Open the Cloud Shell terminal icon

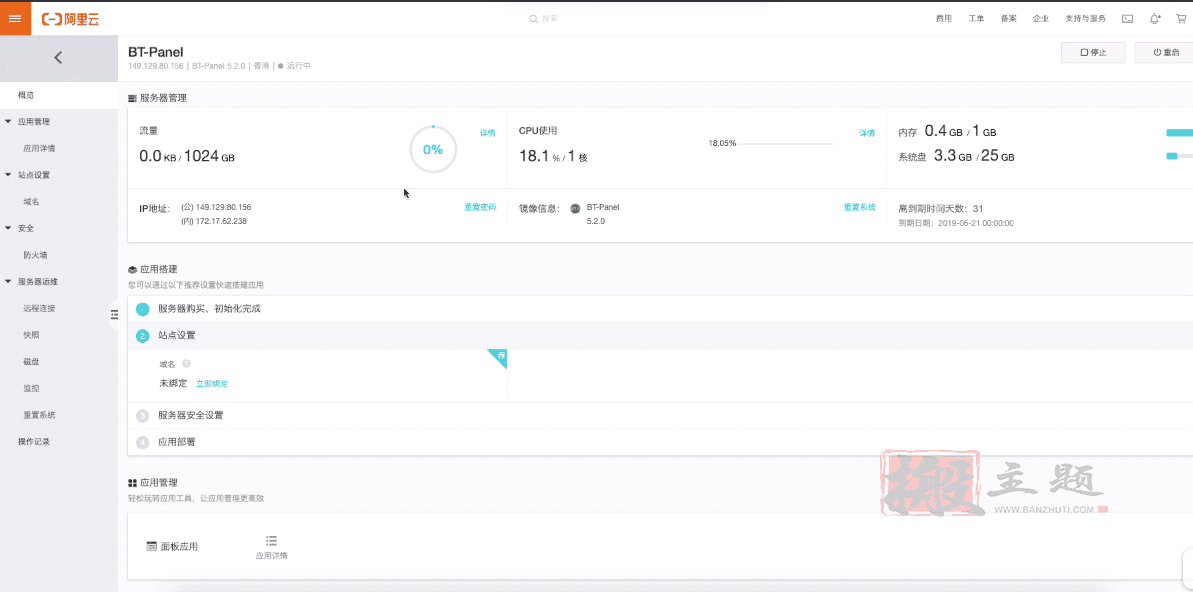point(1127,18)
